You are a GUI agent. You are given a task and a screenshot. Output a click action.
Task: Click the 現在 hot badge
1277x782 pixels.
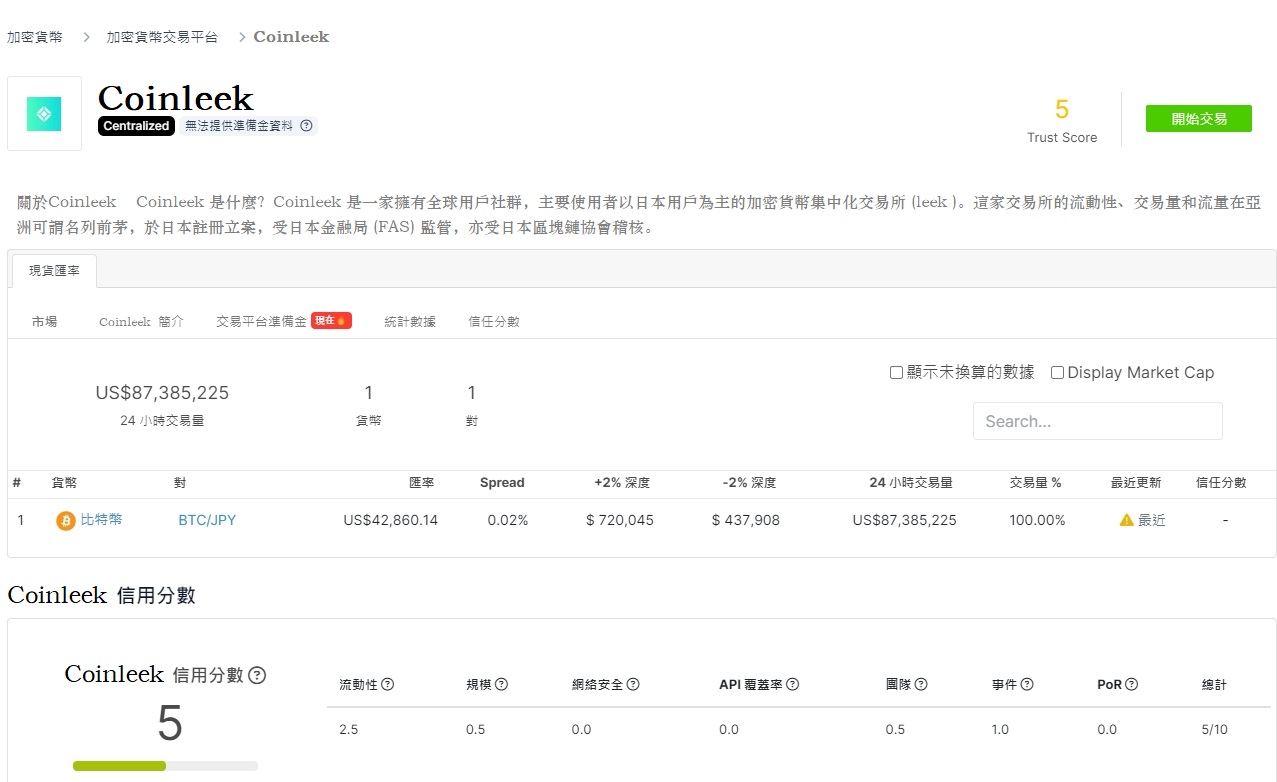click(331, 321)
